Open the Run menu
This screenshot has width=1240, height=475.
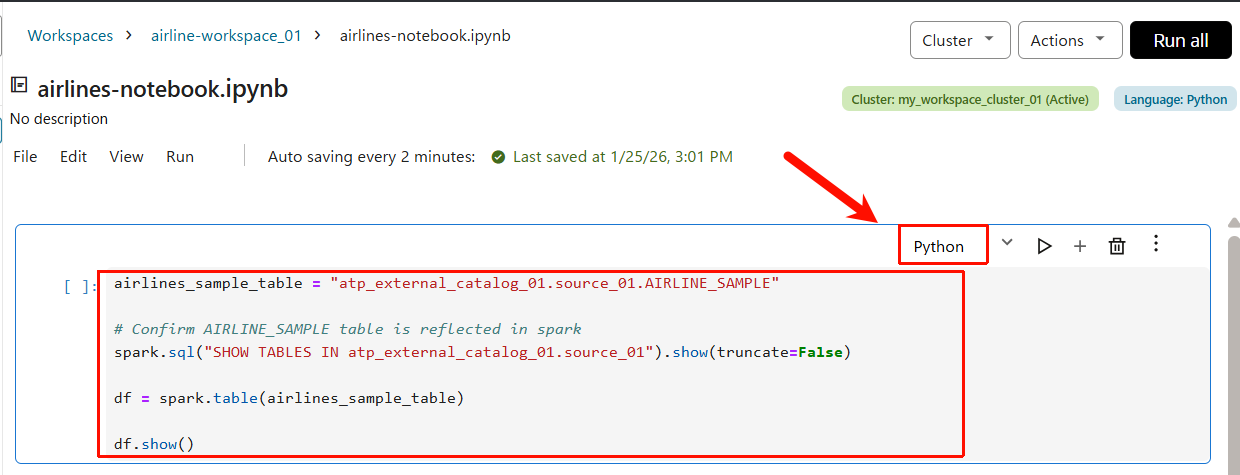(x=180, y=156)
